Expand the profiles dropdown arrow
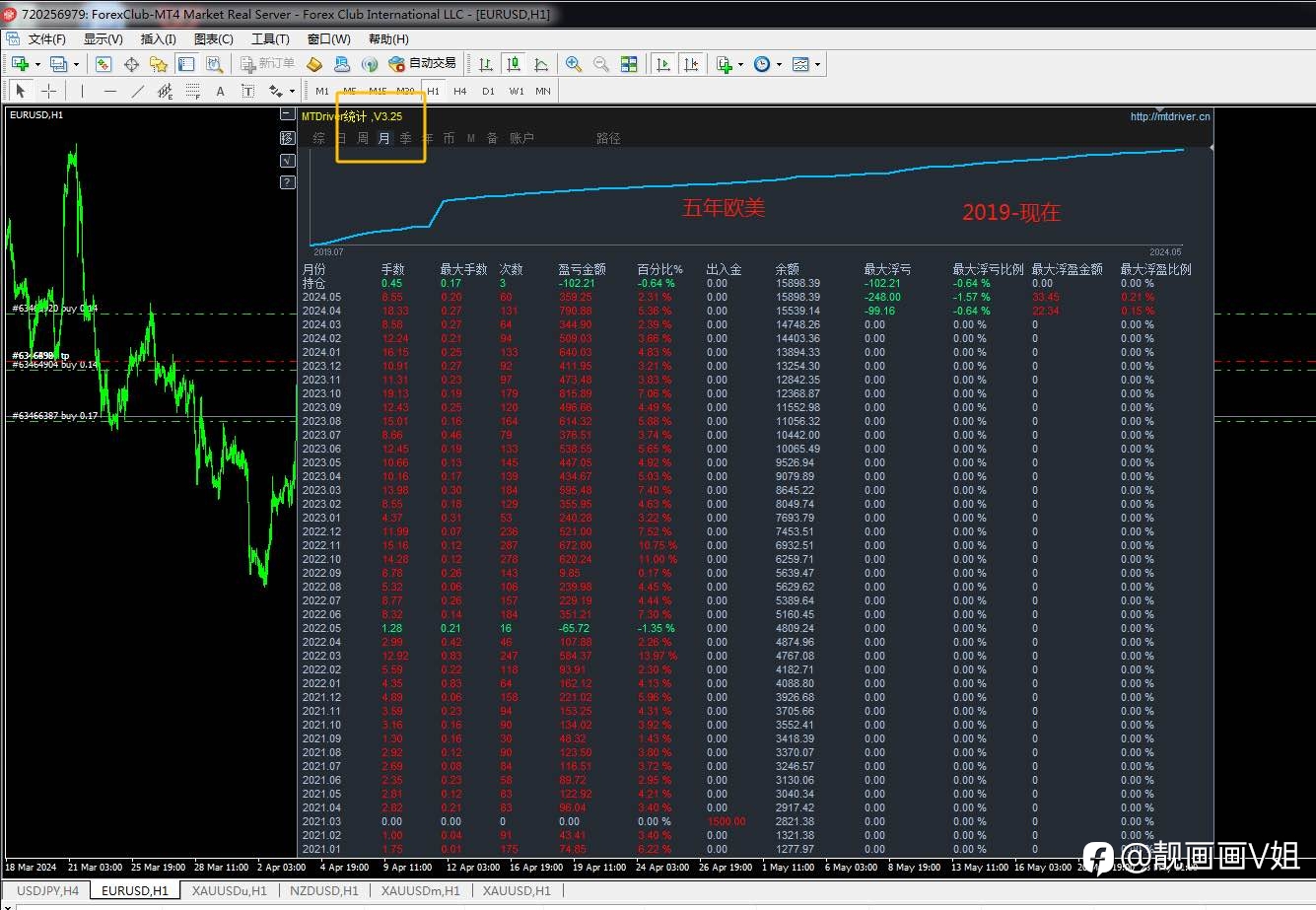 pyautogui.click(x=76, y=64)
